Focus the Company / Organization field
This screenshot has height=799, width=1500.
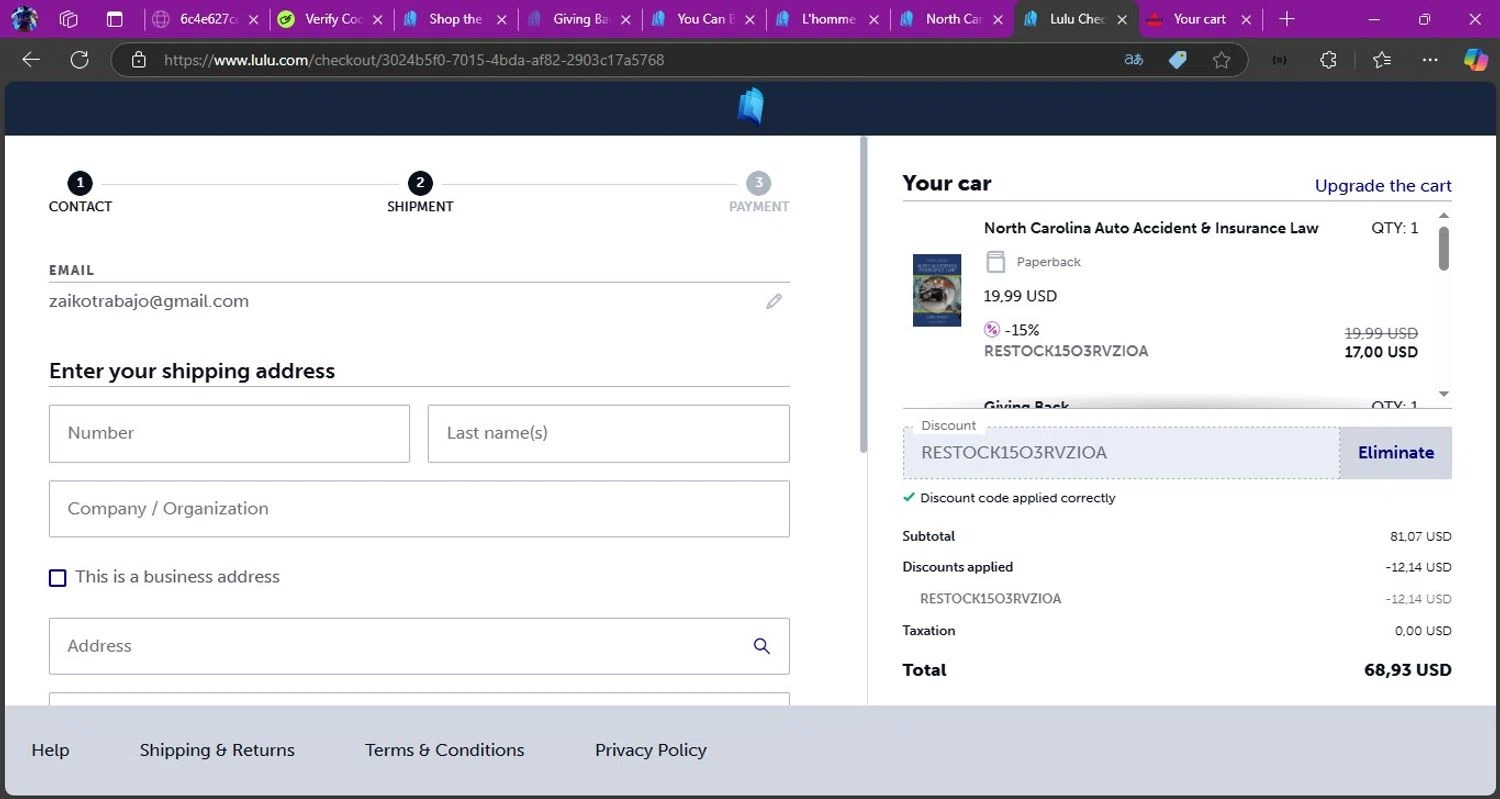click(419, 509)
